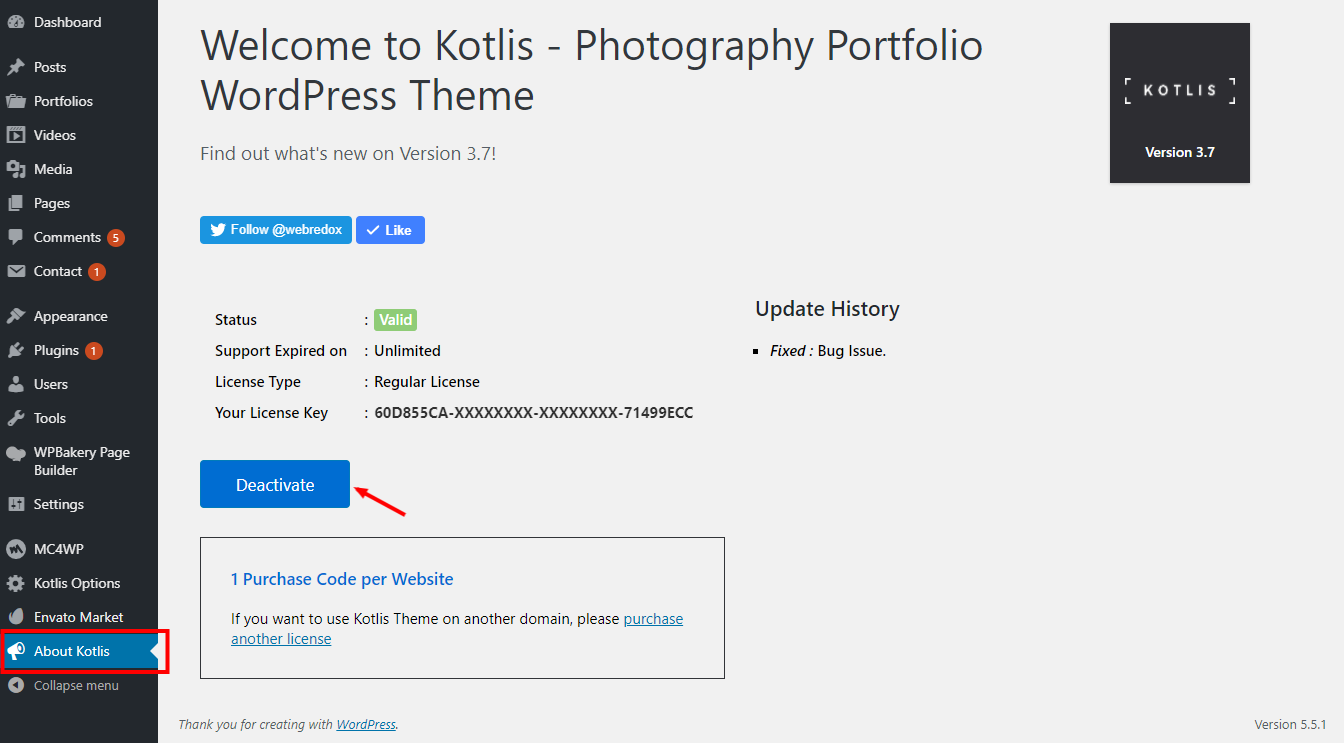Click the Envato Market leaf icon
Screen dimensions: 1344x743
point(16,617)
